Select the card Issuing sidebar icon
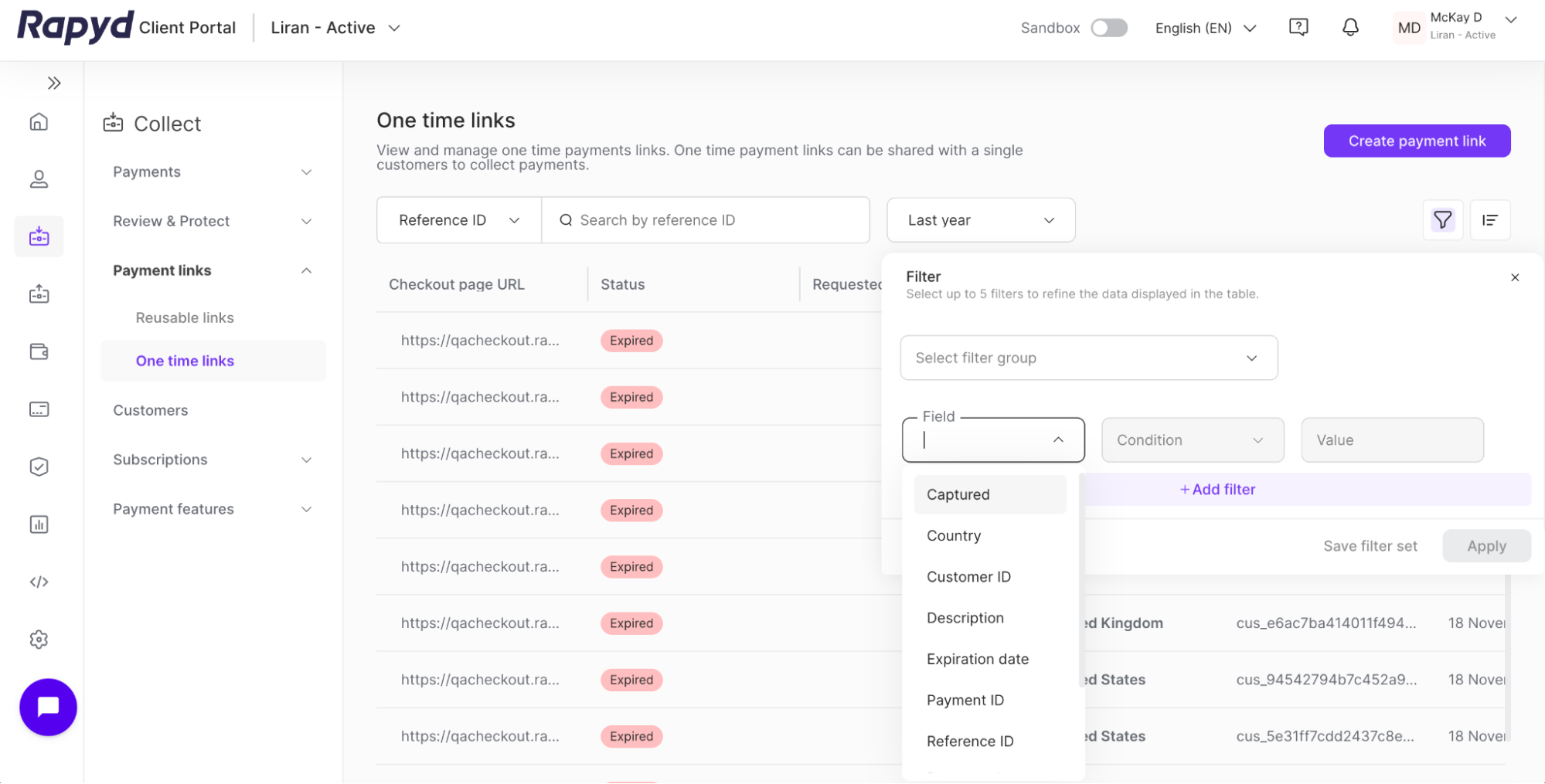The height and width of the screenshot is (784, 1545). coord(39,409)
